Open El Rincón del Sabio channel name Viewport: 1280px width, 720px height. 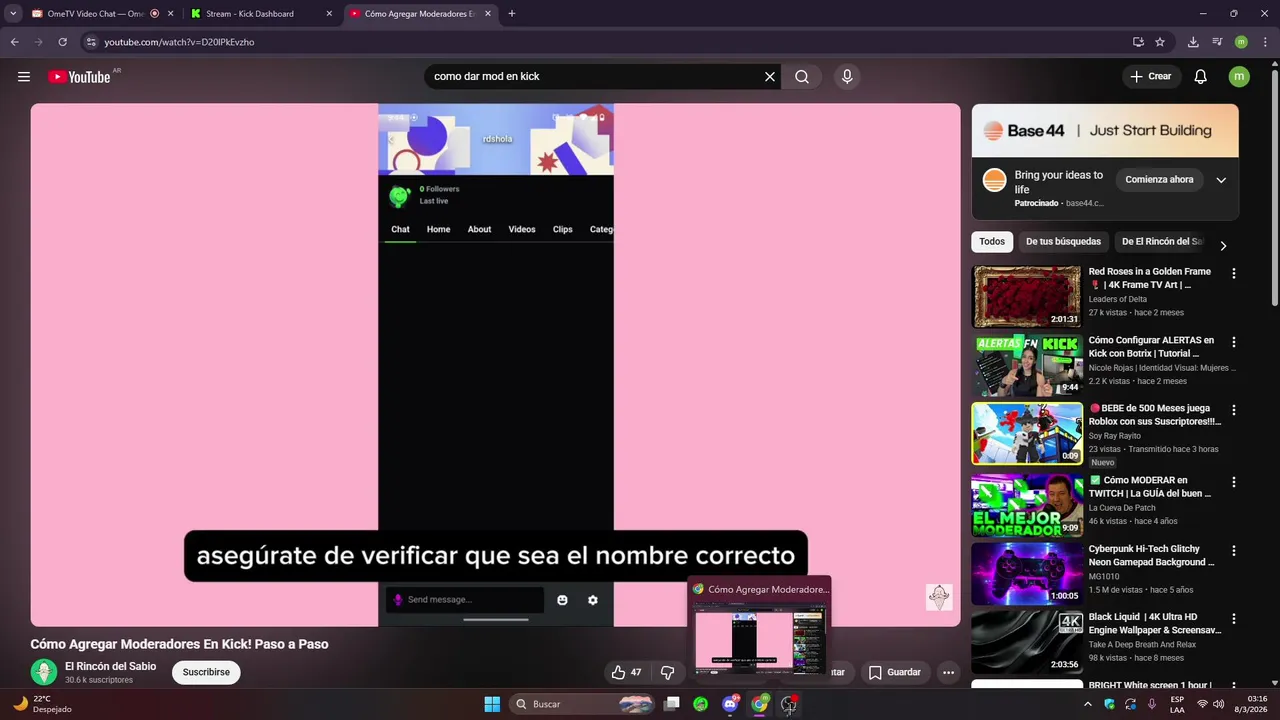click(x=110, y=666)
